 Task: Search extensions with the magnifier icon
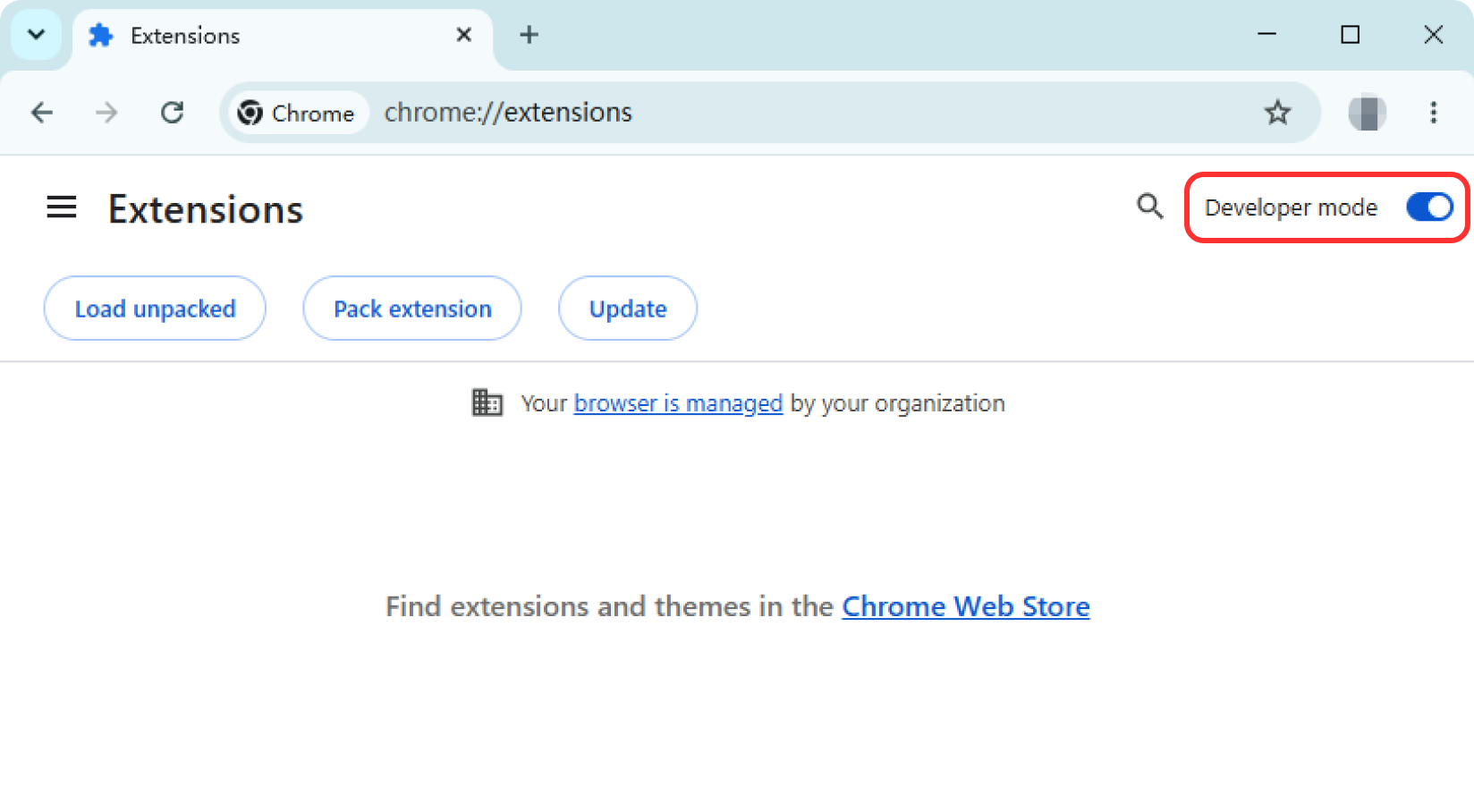pyautogui.click(x=1149, y=207)
